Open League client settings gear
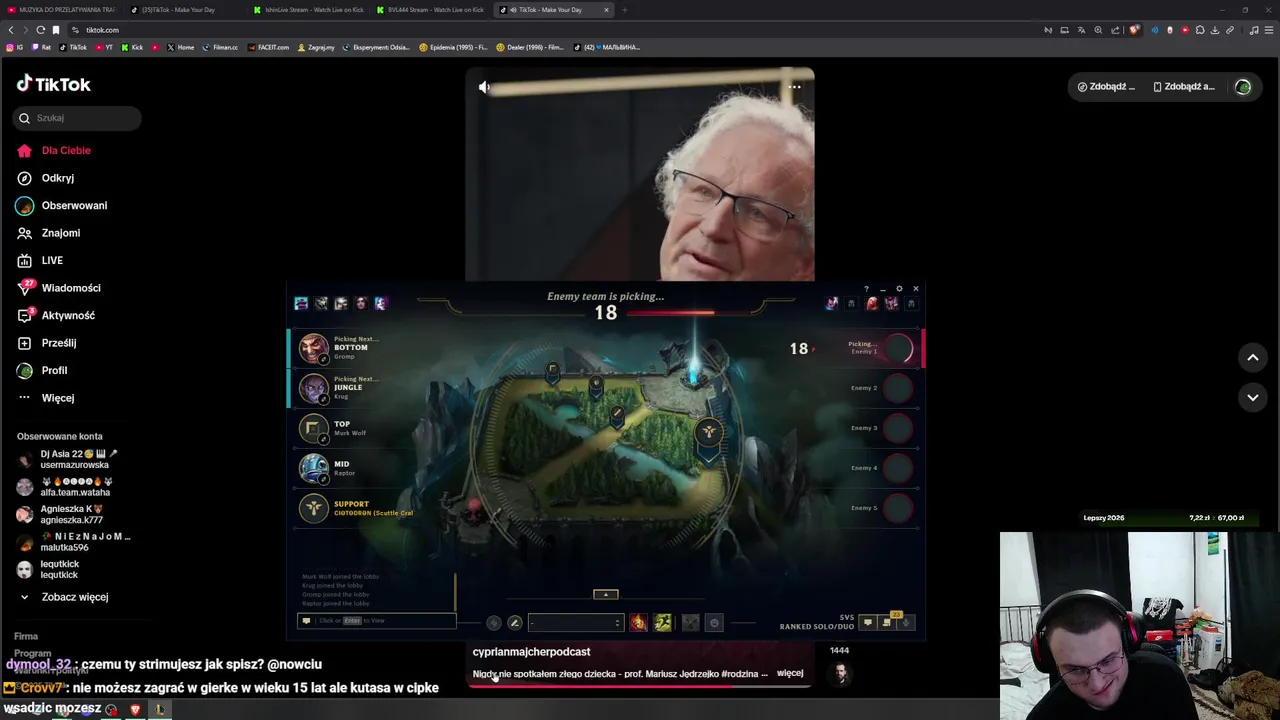The image size is (1280, 720). (x=899, y=289)
